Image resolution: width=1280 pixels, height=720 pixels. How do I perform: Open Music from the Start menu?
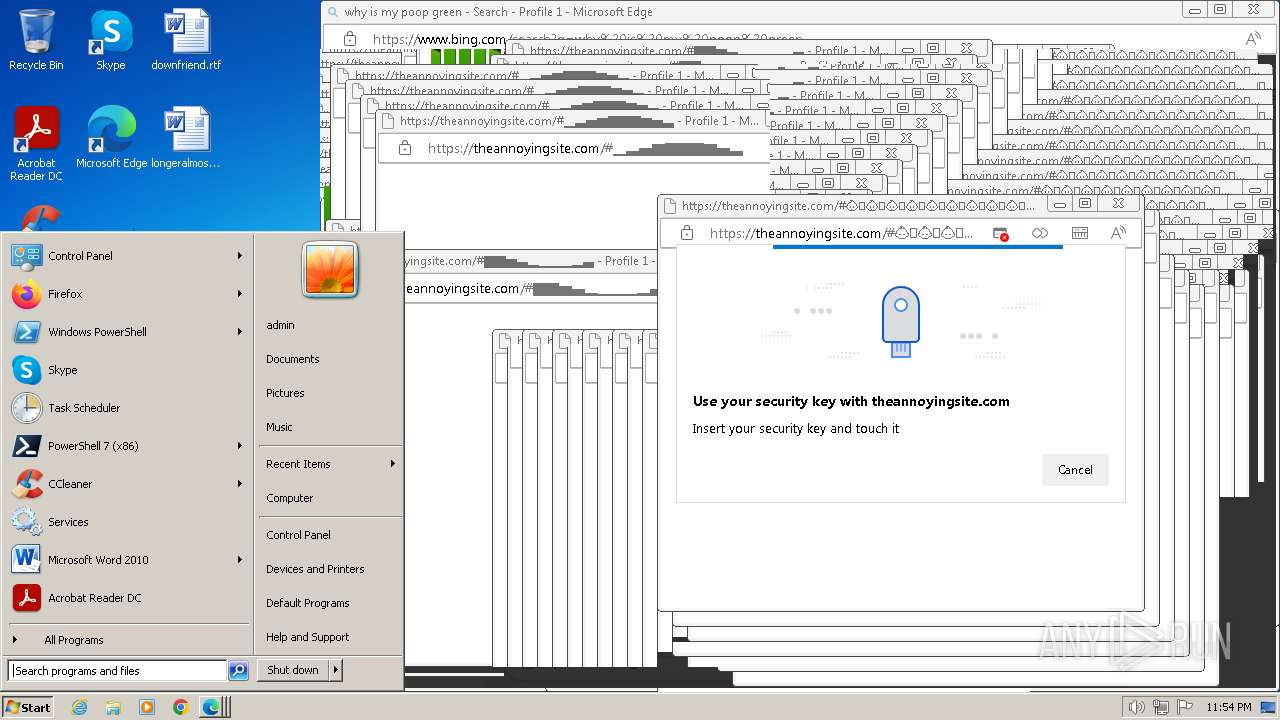point(279,427)
